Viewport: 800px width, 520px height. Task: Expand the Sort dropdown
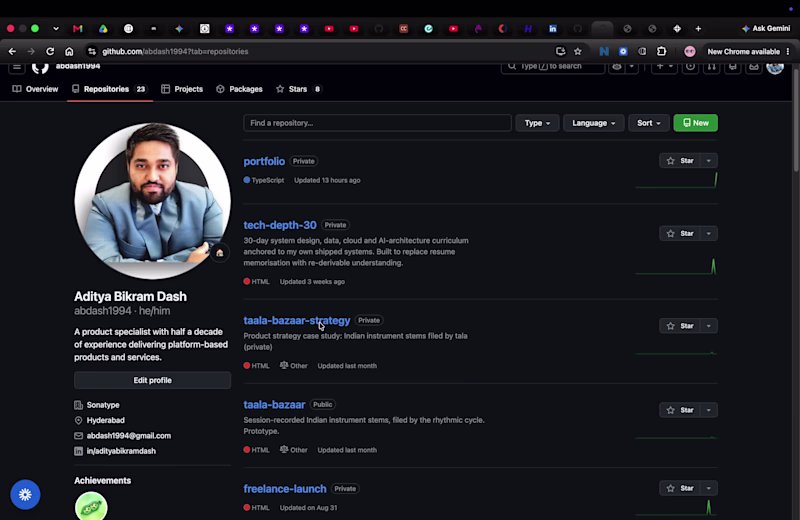648,123
